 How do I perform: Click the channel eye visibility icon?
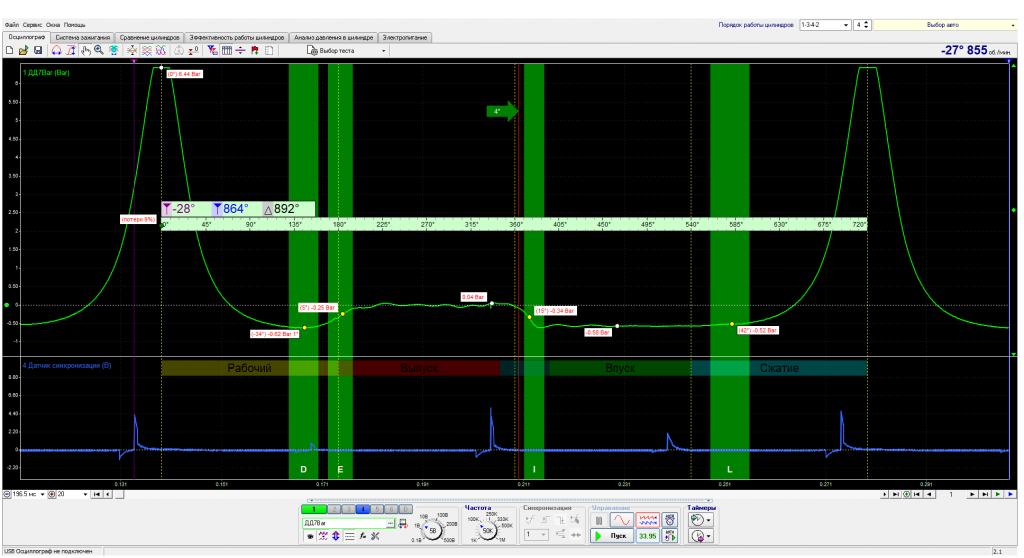310,536
